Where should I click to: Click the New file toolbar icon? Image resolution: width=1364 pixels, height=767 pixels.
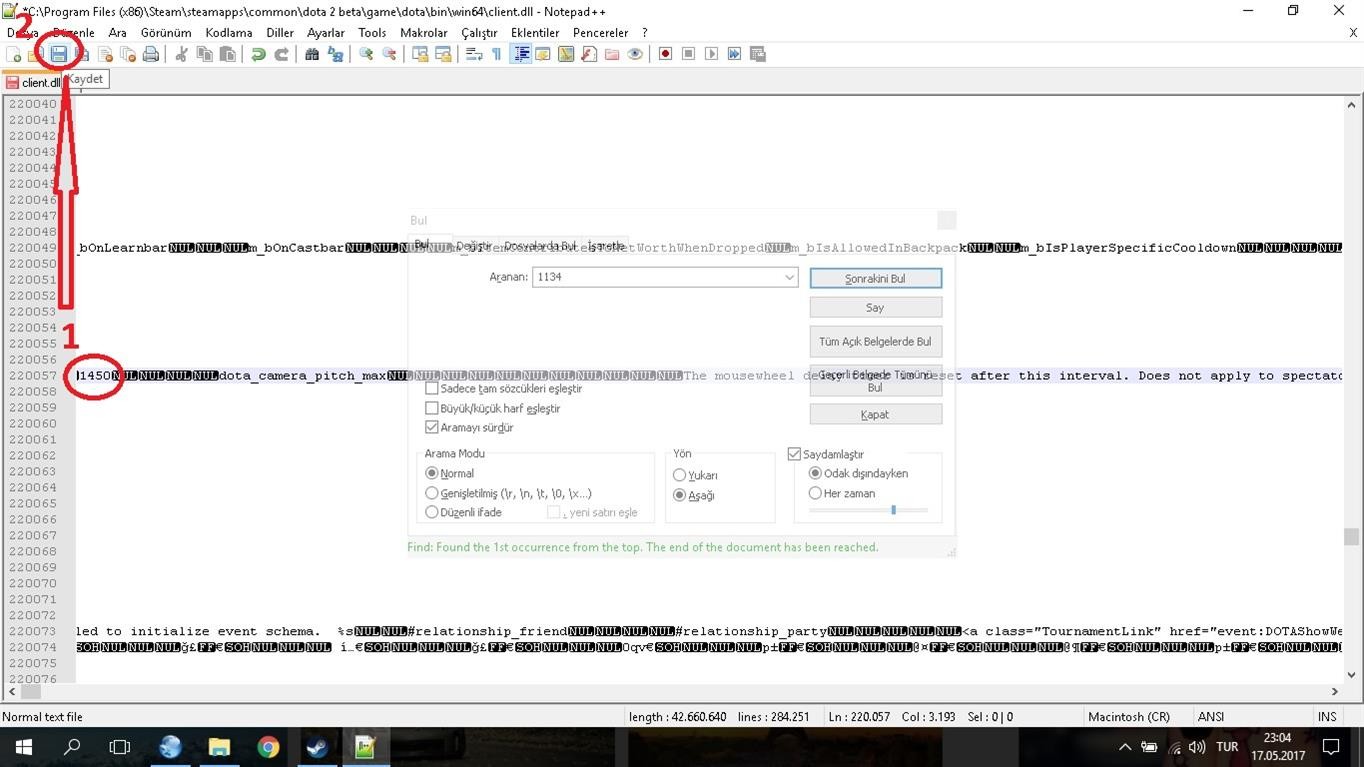pyautogui.click(x=14, y=54)
